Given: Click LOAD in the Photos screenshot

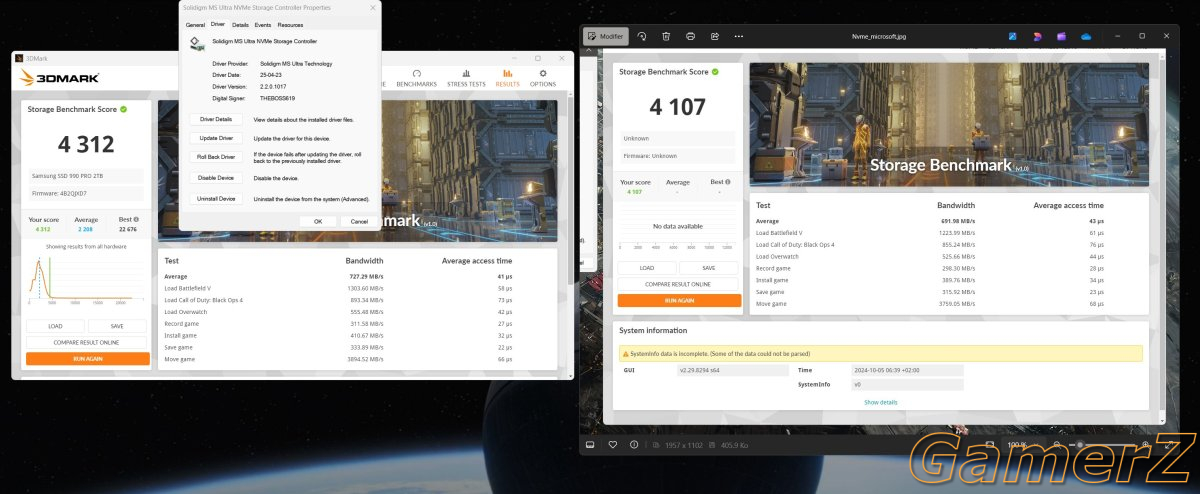Looking at the screenshot, I should click(646, 268).
